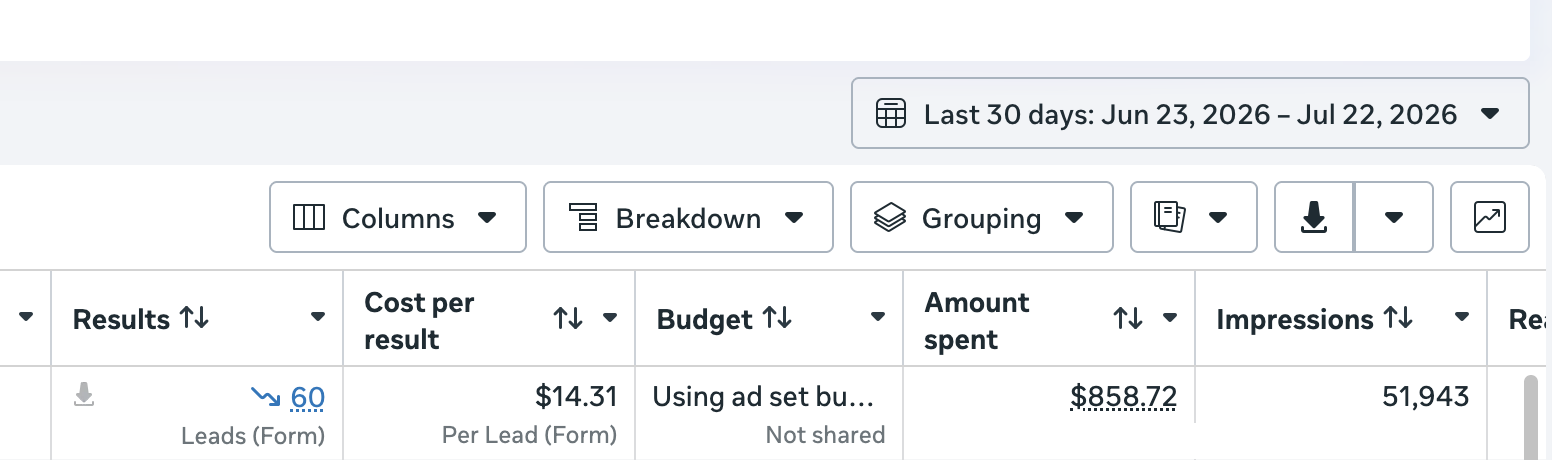Open the Grouping dropdown

coord(982,217)
